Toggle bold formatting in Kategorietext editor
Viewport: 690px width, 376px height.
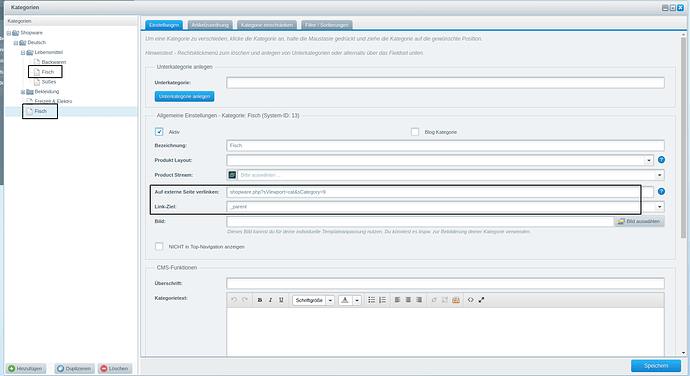point(260,300)
